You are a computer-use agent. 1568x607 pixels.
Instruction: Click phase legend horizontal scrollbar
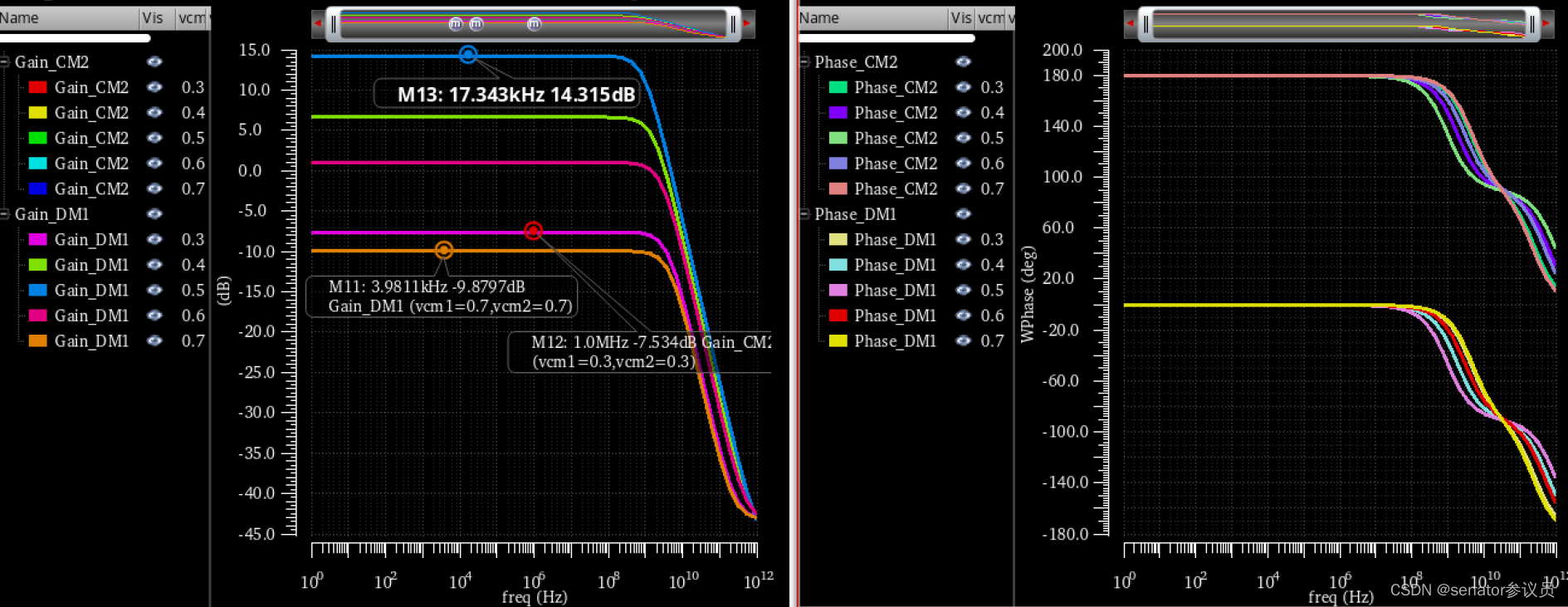coord(887,37)
